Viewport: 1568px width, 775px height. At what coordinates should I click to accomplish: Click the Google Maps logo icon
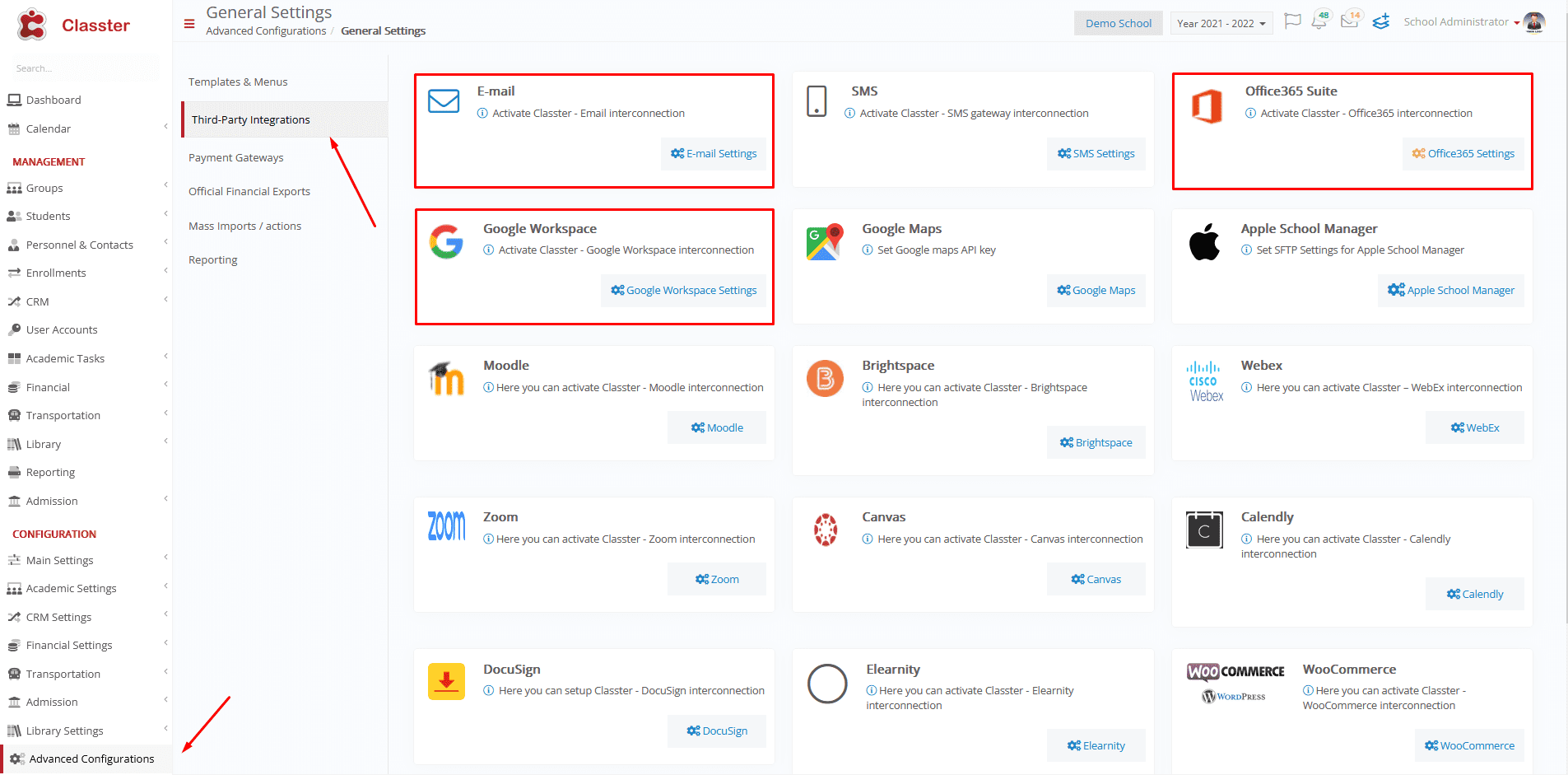point(825,241)
